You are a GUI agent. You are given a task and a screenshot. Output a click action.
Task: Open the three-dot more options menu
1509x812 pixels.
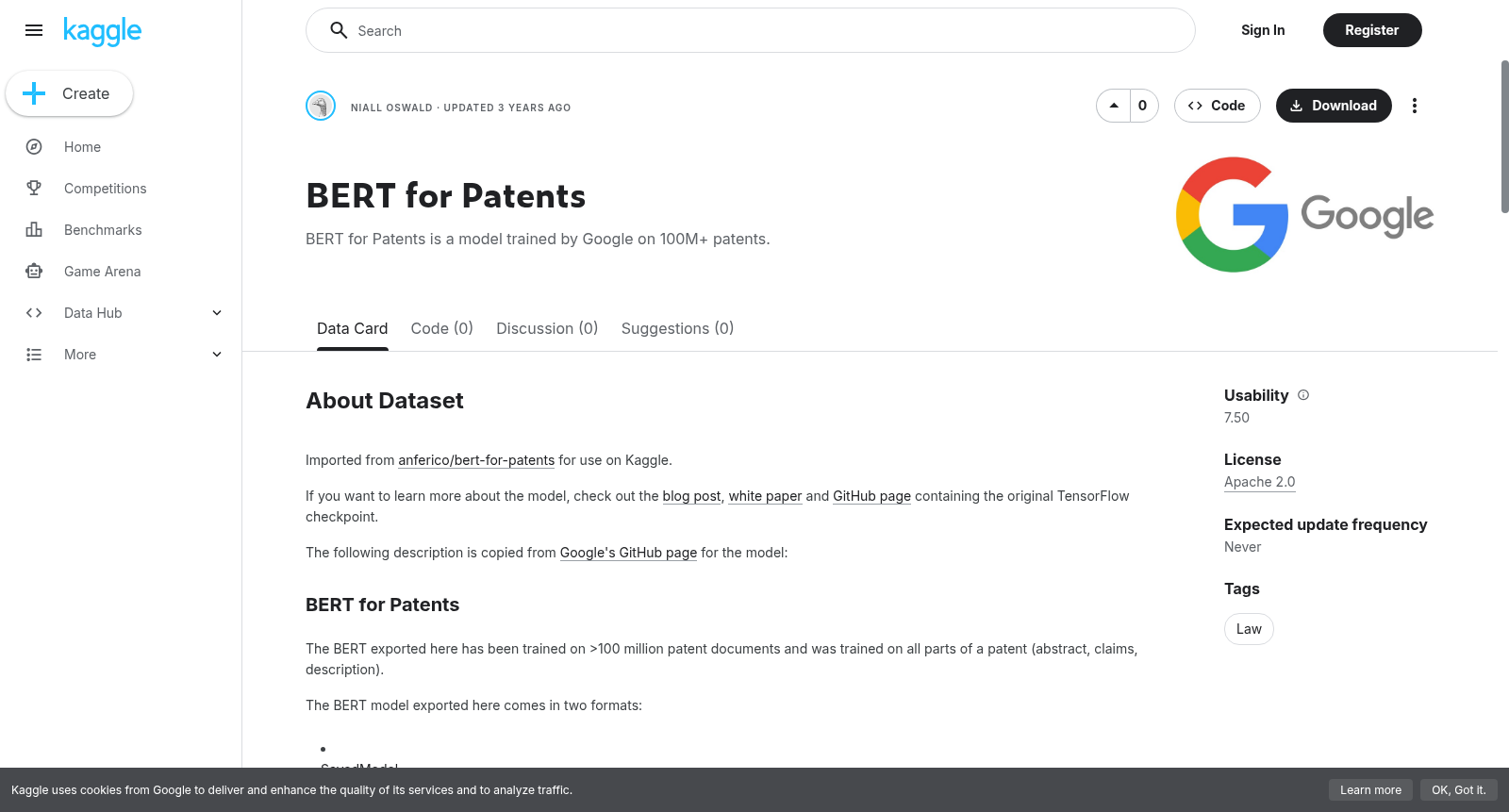1414,106
